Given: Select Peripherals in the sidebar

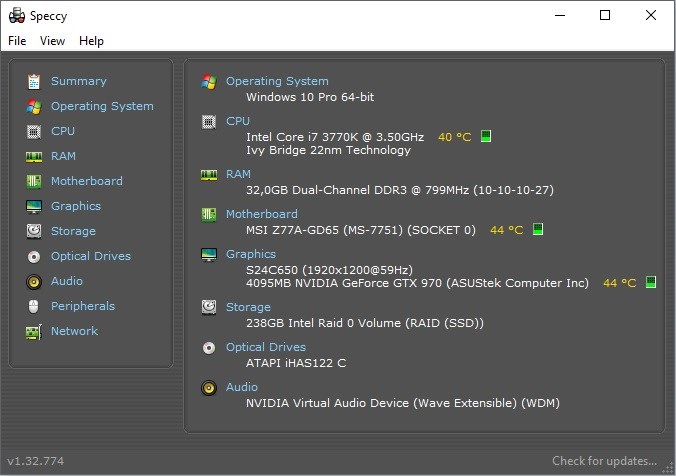Looking at the screenshot, I should pos(83,306).
